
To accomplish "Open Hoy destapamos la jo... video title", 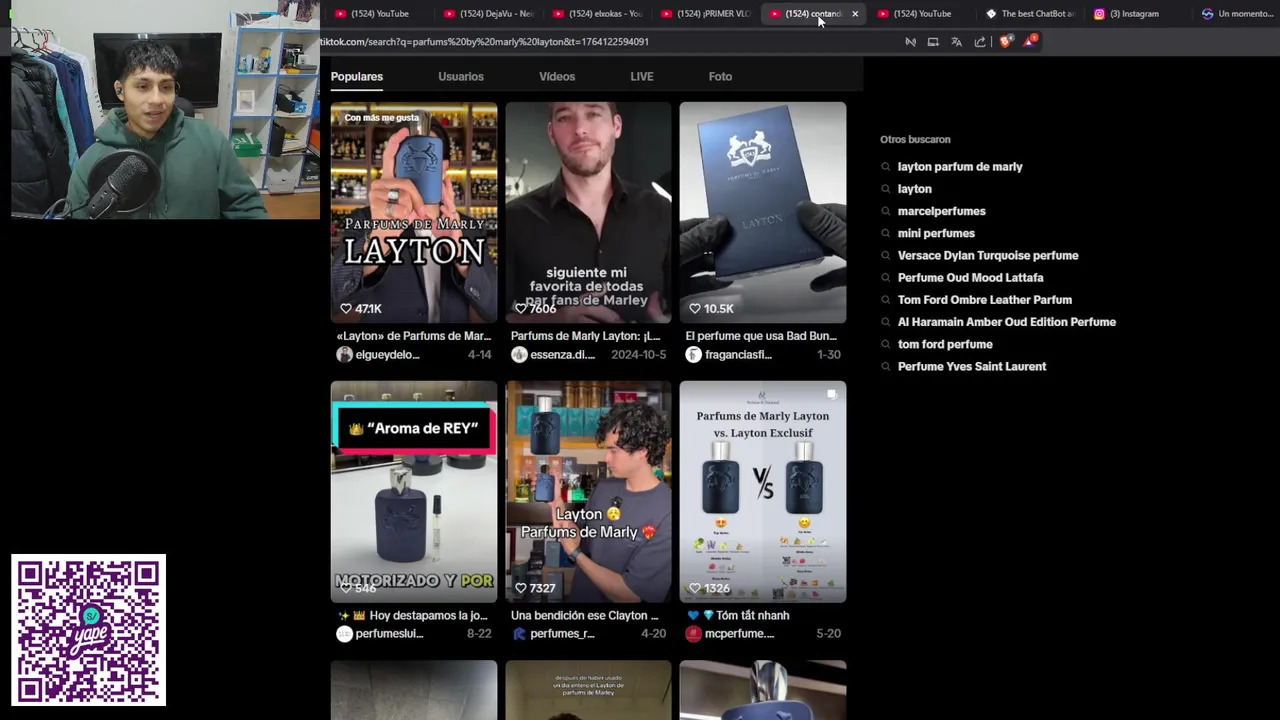I will click(x=413, y=616).
